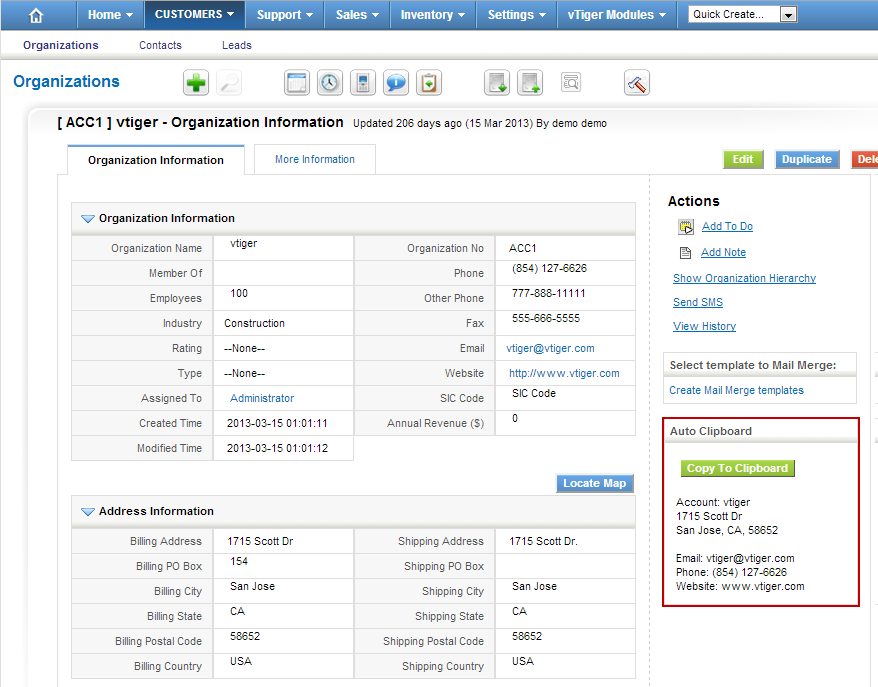Open the Home menu dropdown
The image size is (878, 687).
tap(110, 15)
